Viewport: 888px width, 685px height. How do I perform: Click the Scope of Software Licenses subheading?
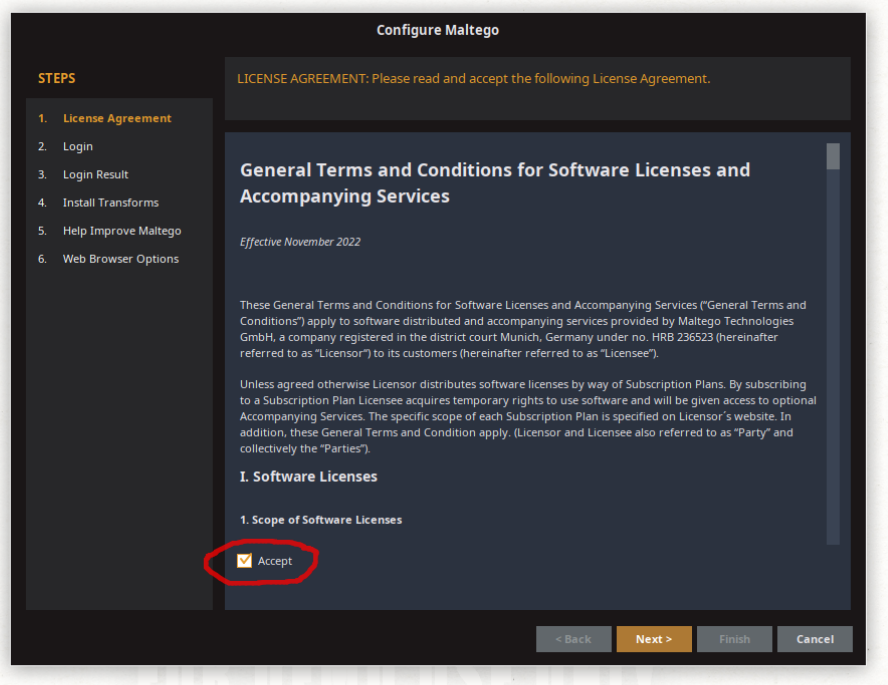click(321, 520)
